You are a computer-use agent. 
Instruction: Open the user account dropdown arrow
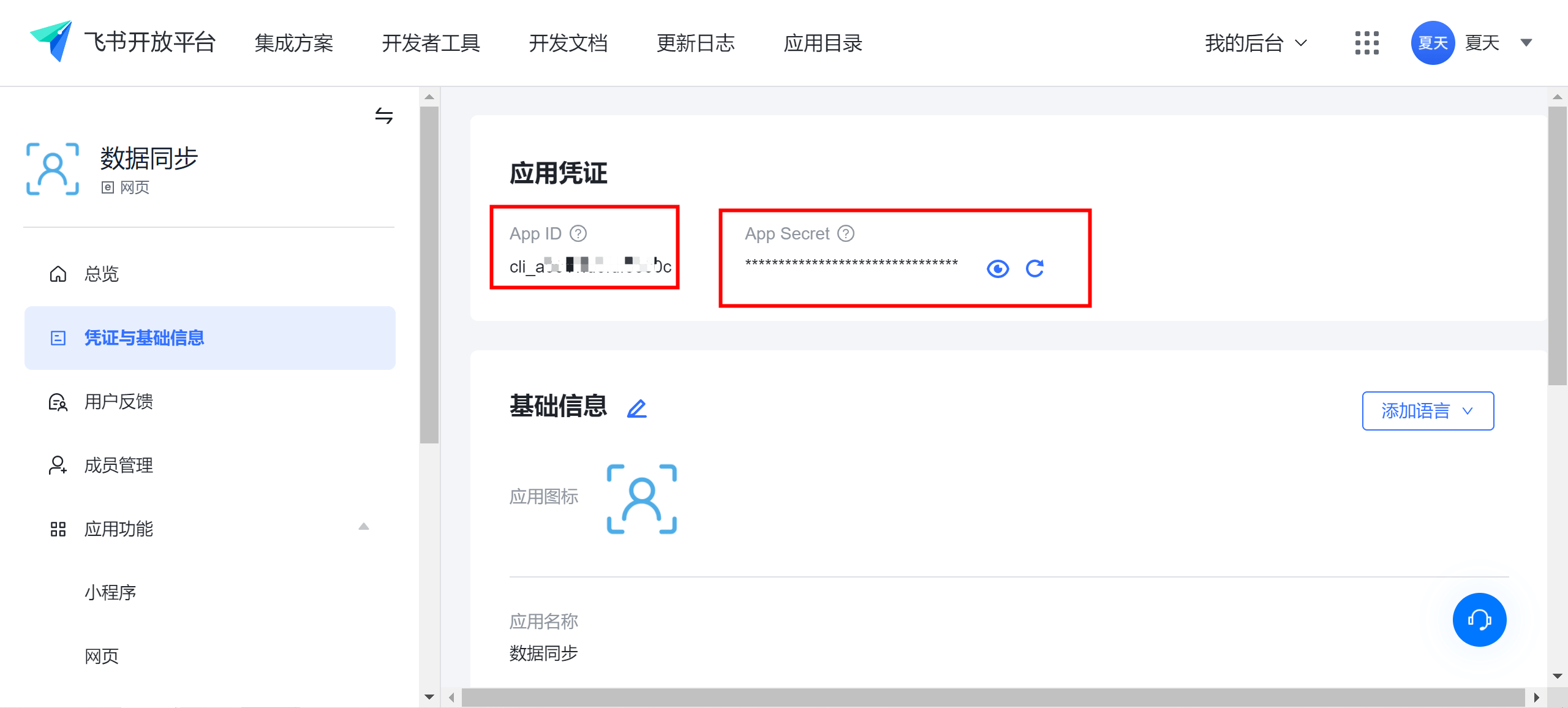tap(1526, 43)
